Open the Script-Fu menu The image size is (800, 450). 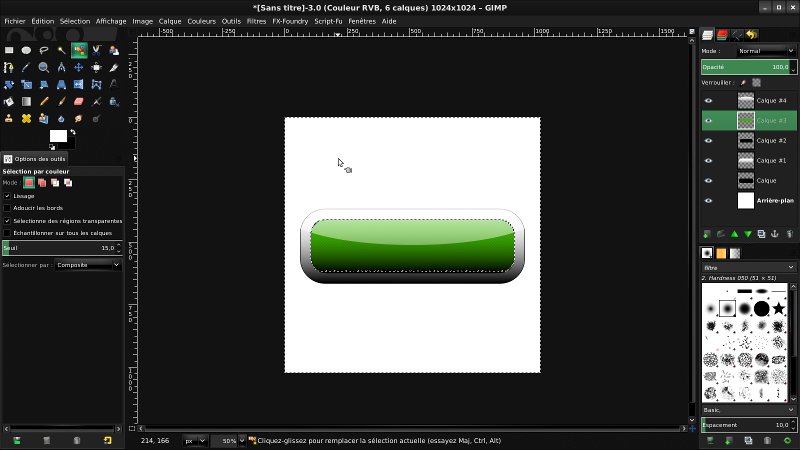(328, 21)
